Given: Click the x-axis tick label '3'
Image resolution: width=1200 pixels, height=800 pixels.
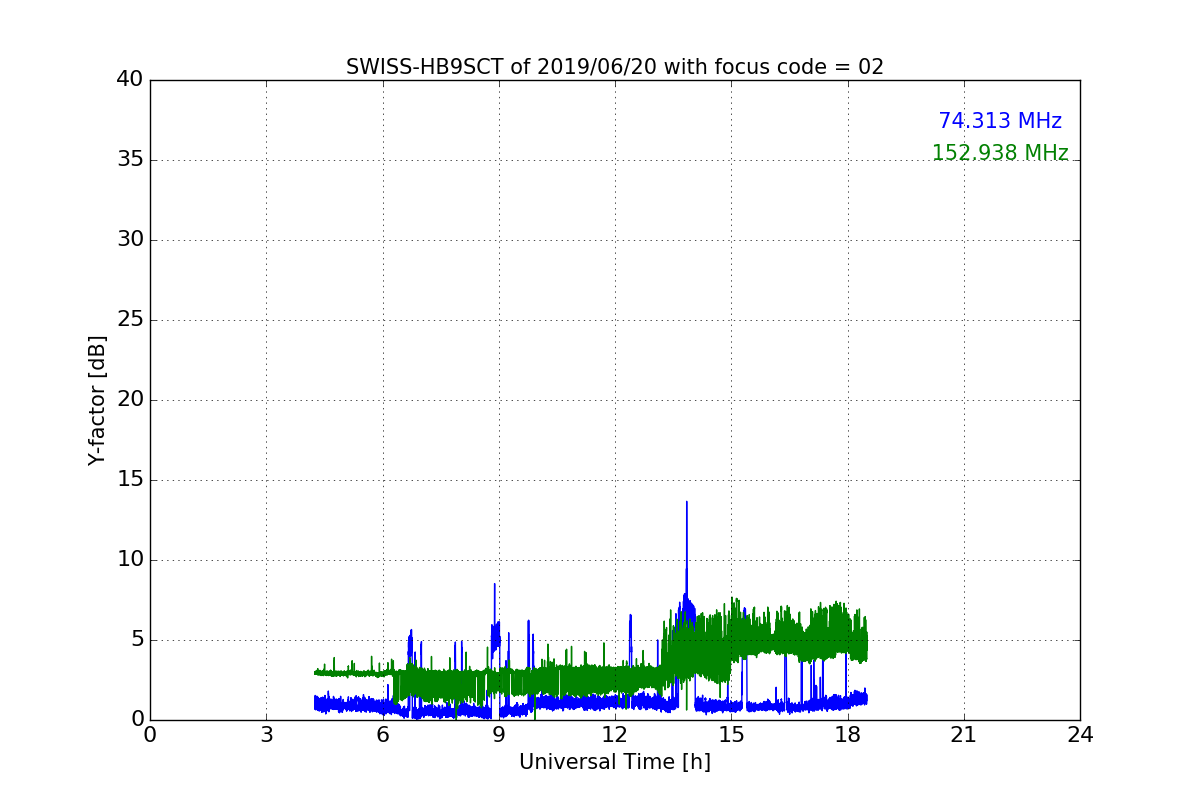Looking at the screenshot, I should (266, 735).
